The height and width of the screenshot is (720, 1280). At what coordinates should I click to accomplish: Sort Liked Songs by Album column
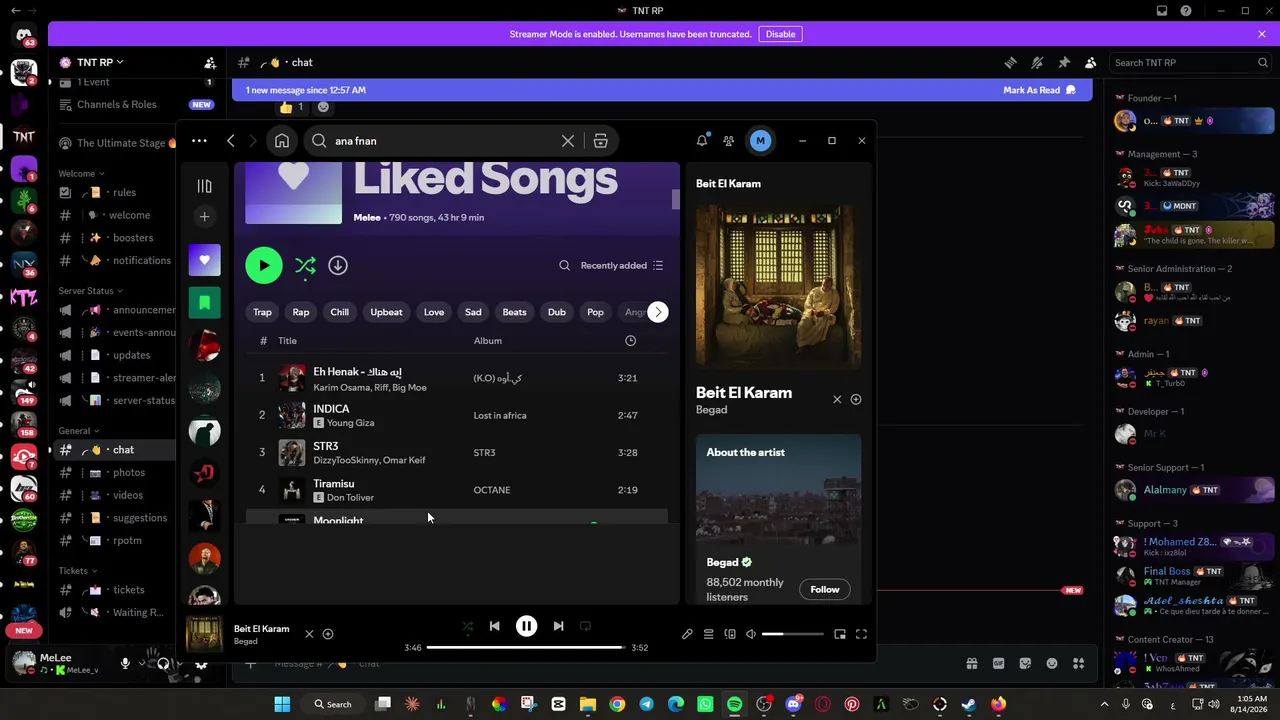point(488,341)
